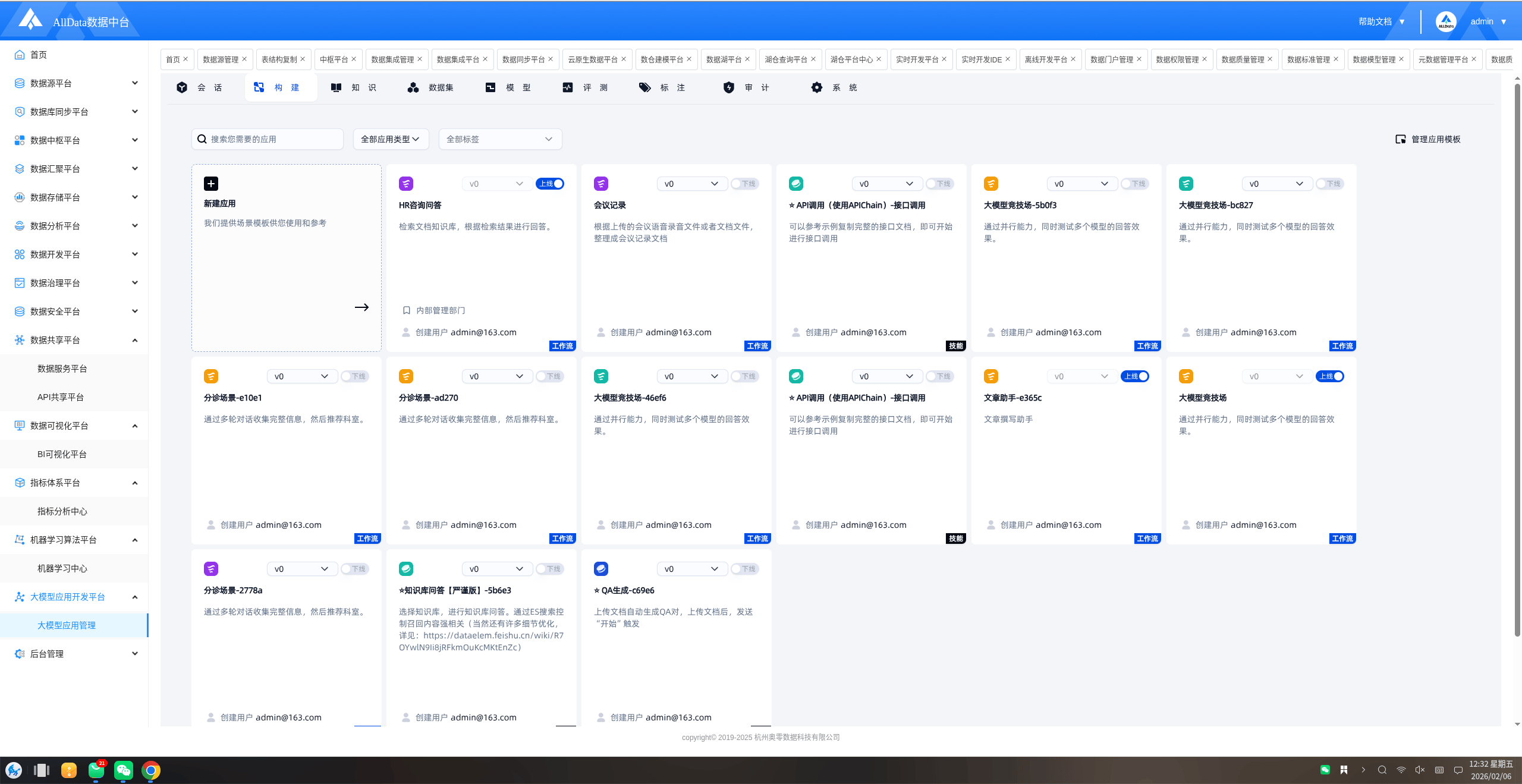Toggle HR咨询问答 offline switch
The image size is (1522, 784).
point(550,184)
